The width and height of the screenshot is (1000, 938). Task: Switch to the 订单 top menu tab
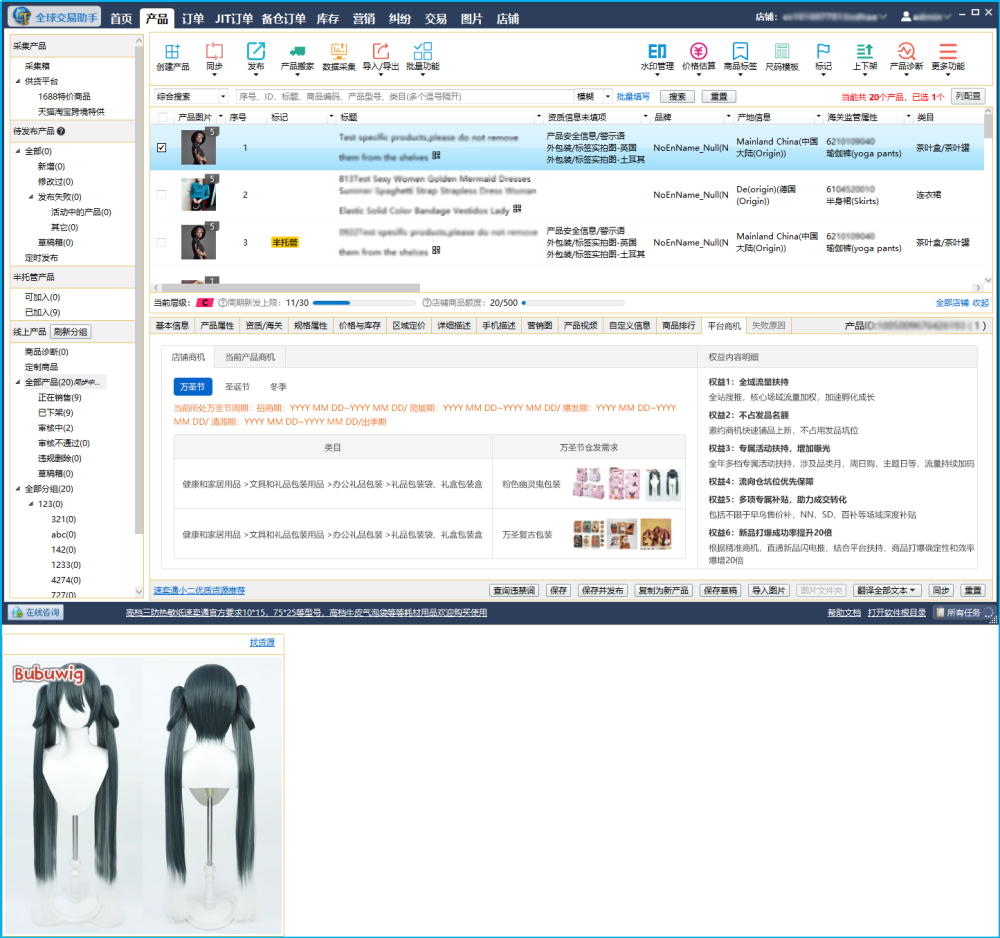(193, 18)
